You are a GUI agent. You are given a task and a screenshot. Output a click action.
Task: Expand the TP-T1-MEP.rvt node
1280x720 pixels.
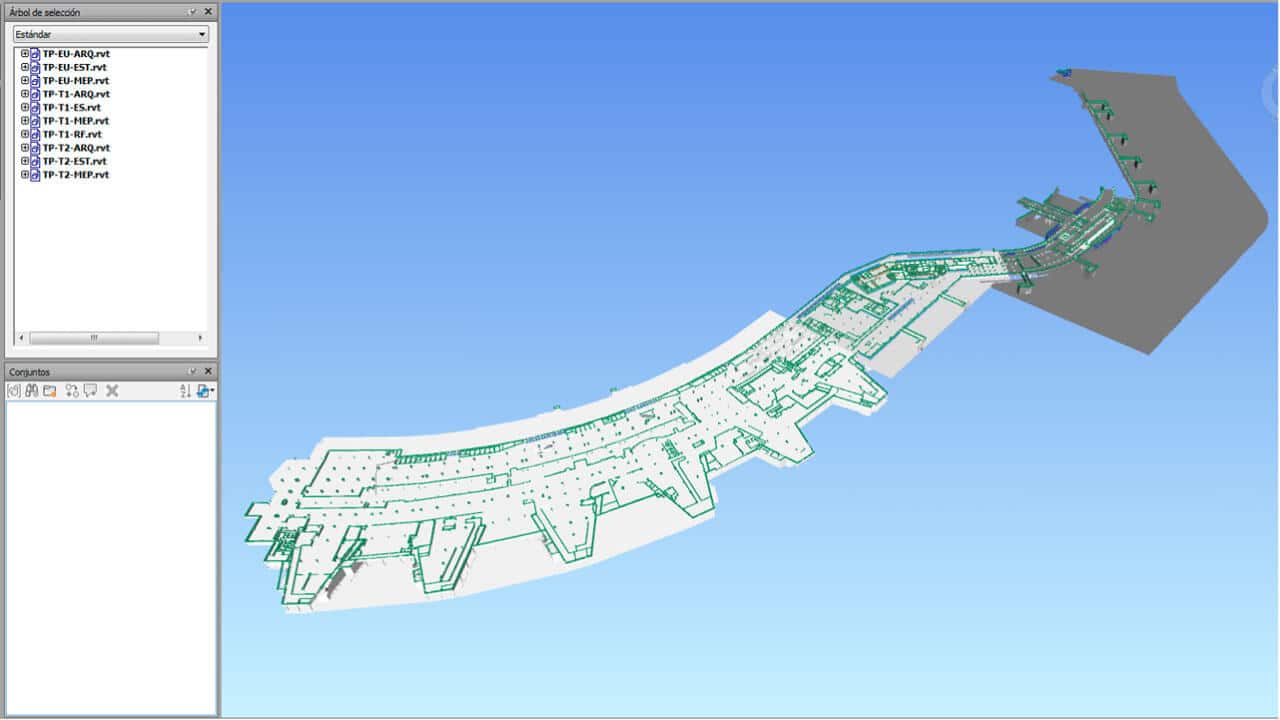(25, 121)
